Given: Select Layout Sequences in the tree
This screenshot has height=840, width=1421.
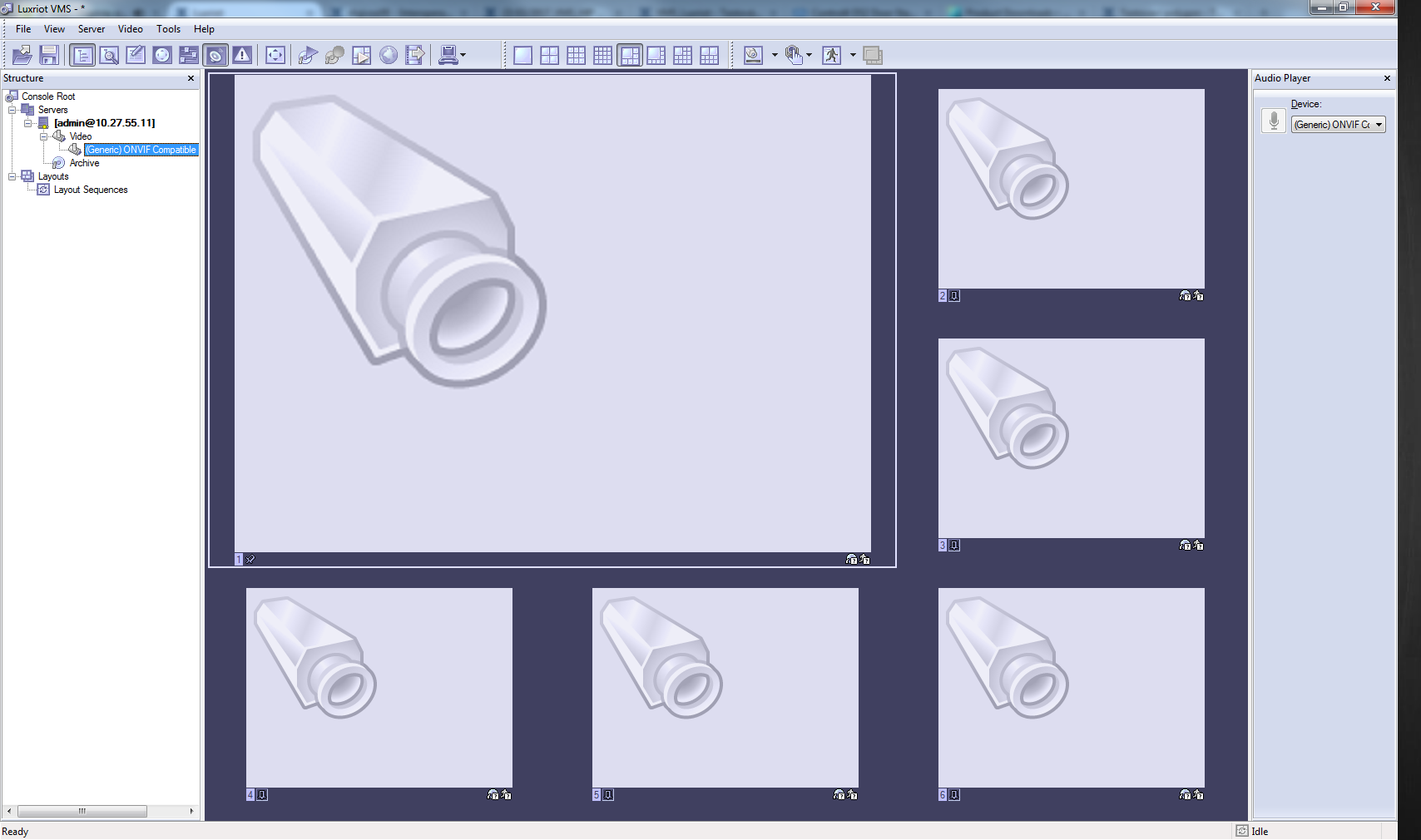Looking at the screenshot, I should pos(90,190).
